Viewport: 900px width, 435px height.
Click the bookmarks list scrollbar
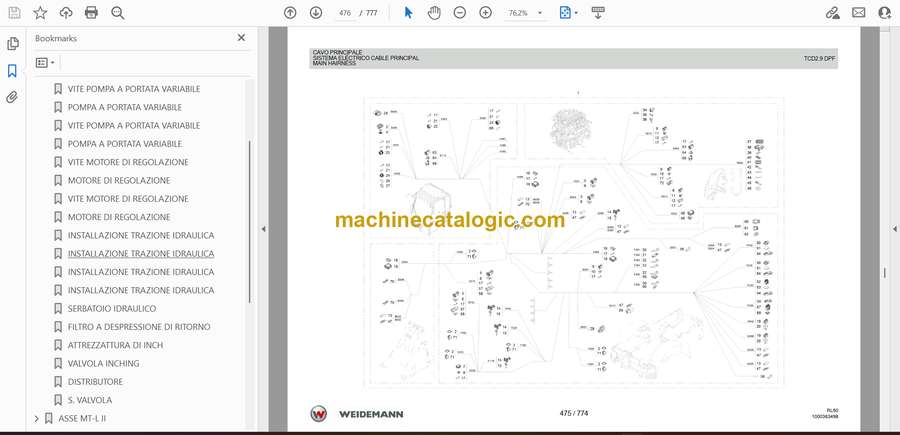(249, 222)
